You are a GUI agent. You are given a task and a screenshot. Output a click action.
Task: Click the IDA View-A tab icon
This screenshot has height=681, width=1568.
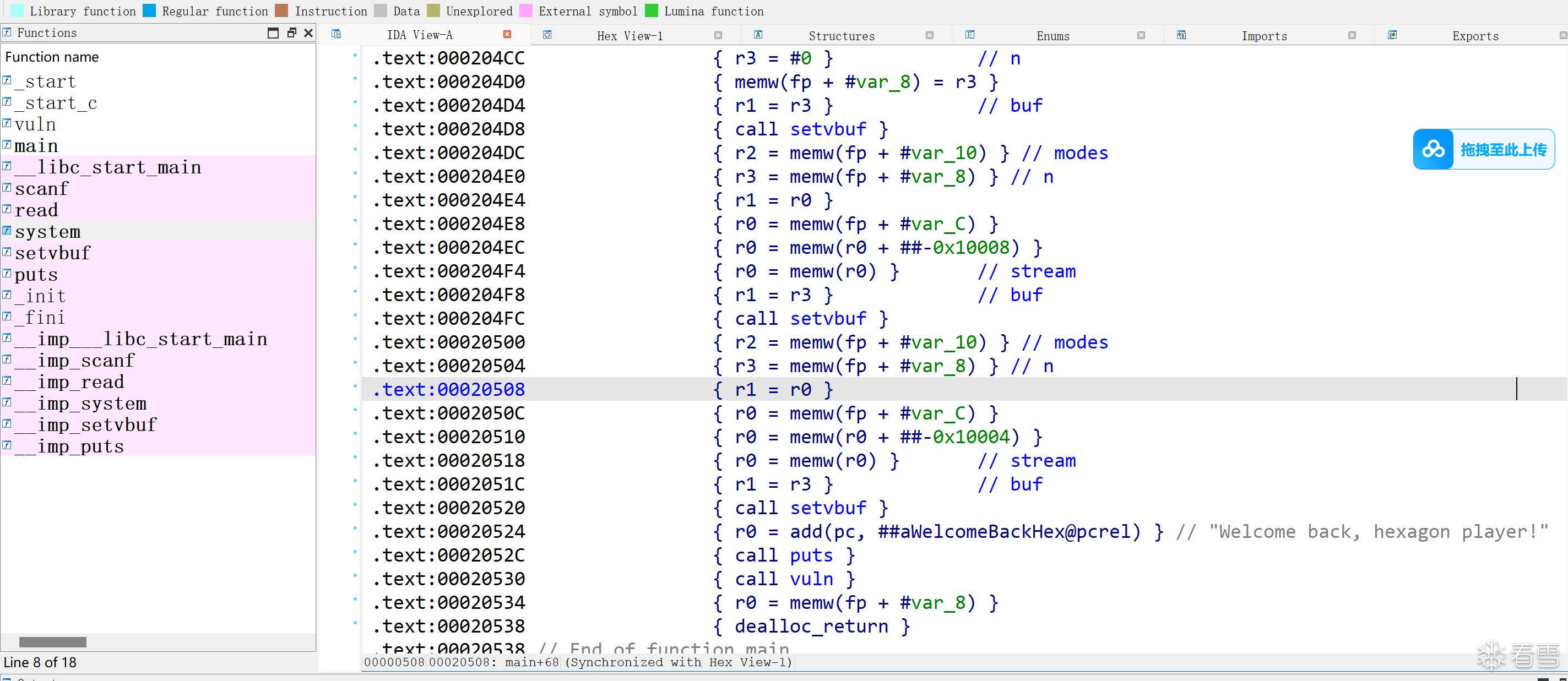pyautogui.click(x=336, y=34)
